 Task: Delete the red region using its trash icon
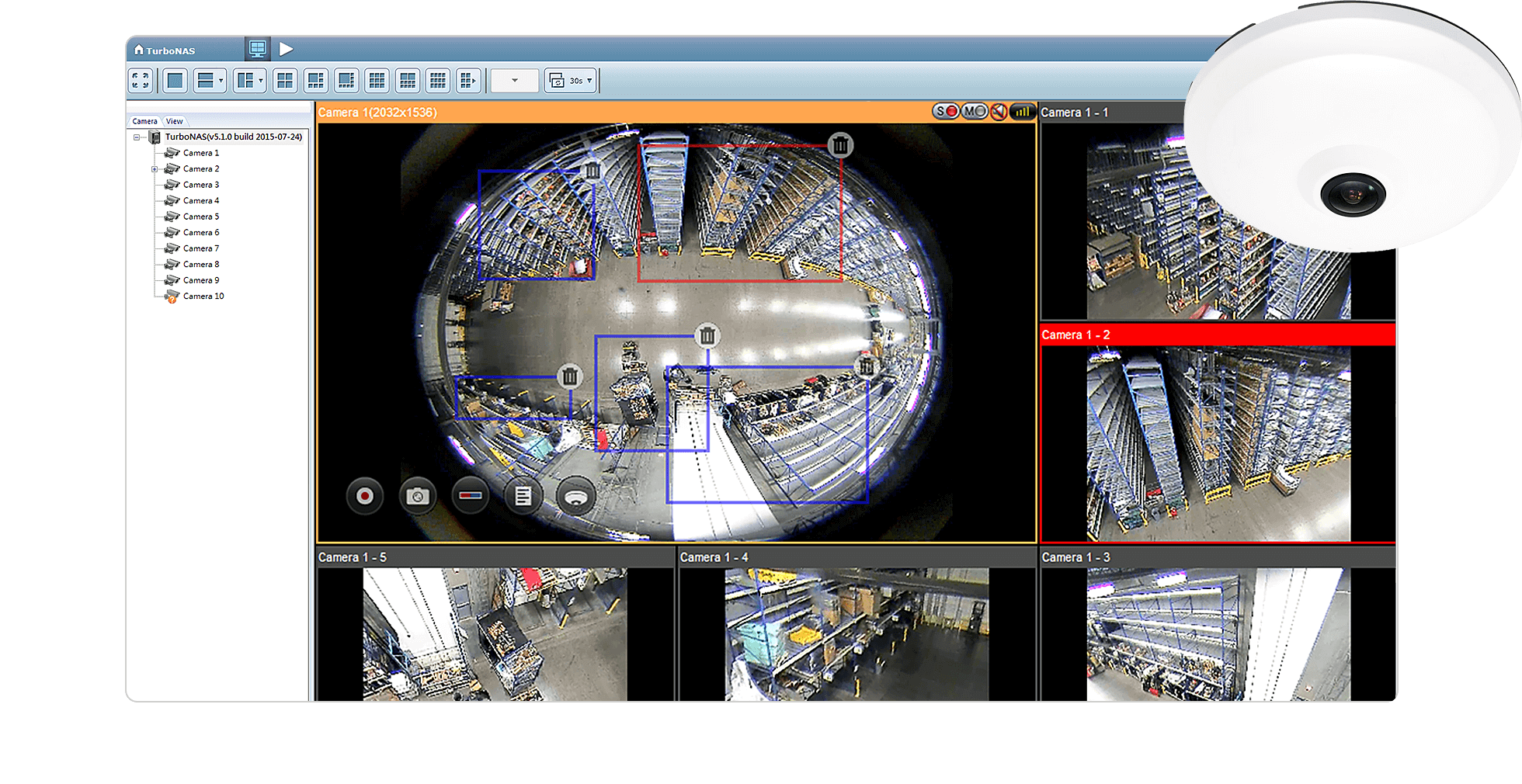[840, 145]
